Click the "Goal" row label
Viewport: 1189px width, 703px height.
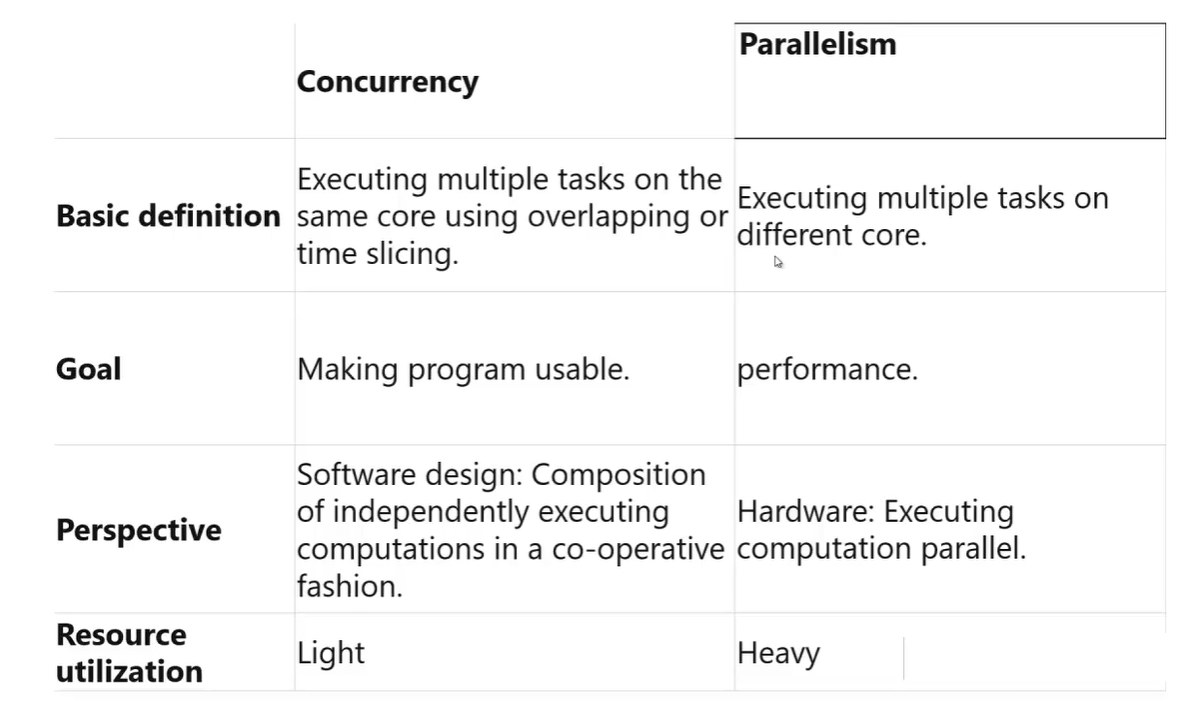tap(89, 369)
